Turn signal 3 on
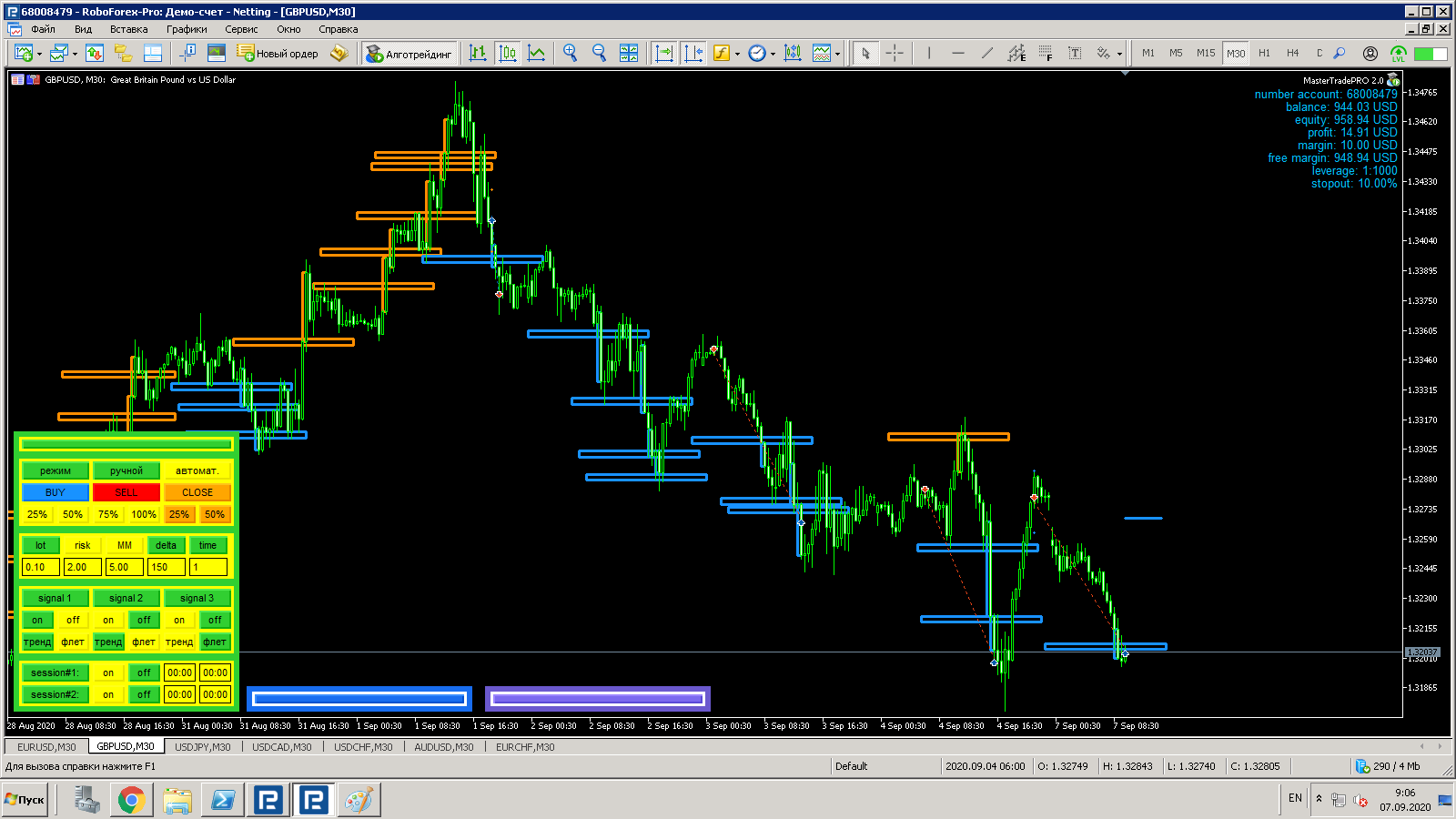The width and height of the screenshot is (1456, 819). click(179, 620)
